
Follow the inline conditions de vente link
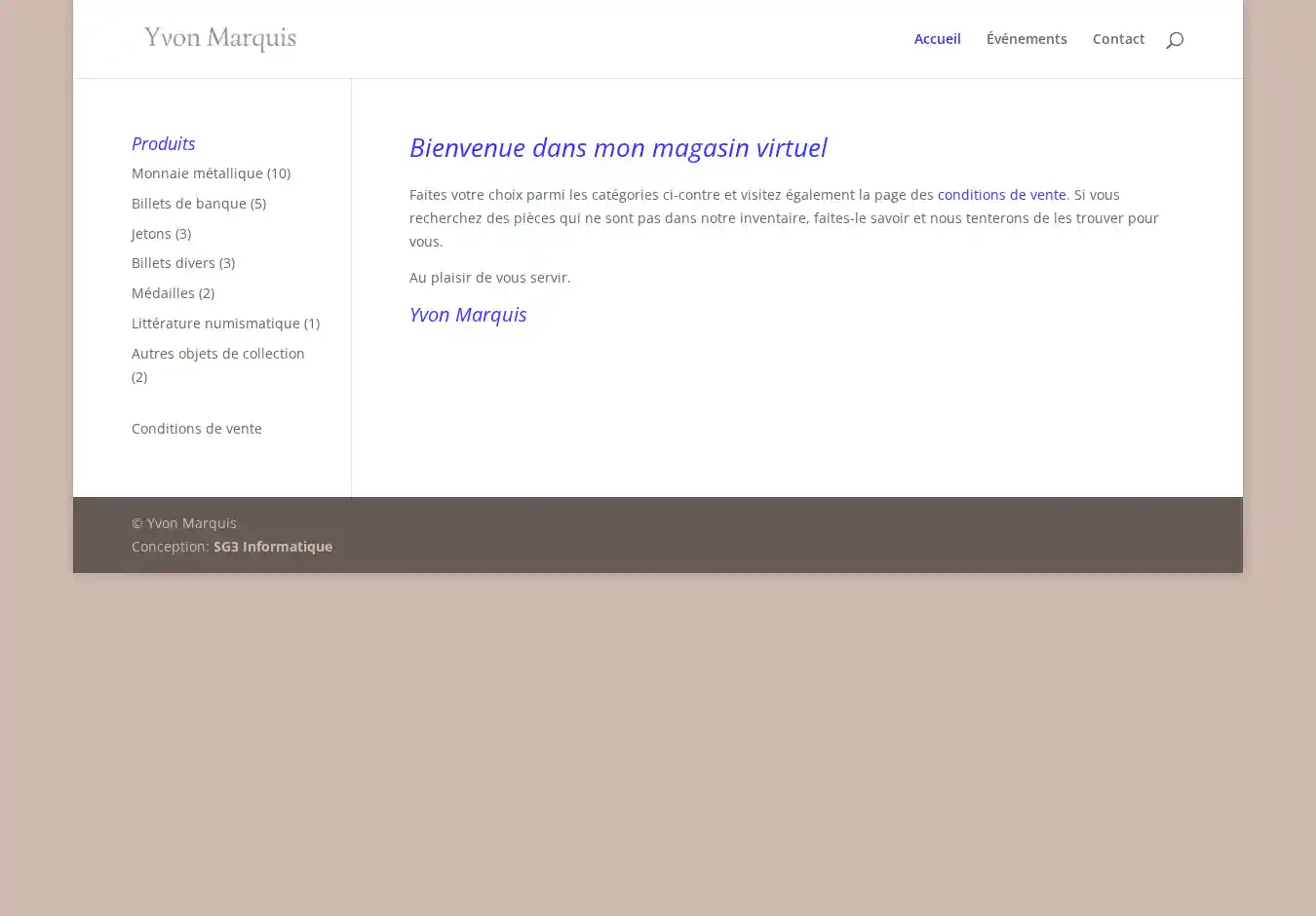click(x=1001, y=195)
